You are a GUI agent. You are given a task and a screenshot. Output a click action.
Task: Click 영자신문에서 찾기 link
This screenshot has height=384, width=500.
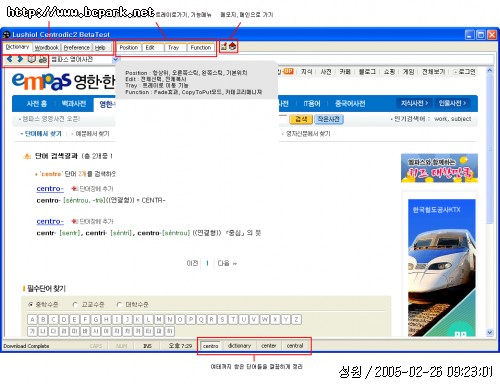click(308, 134)
